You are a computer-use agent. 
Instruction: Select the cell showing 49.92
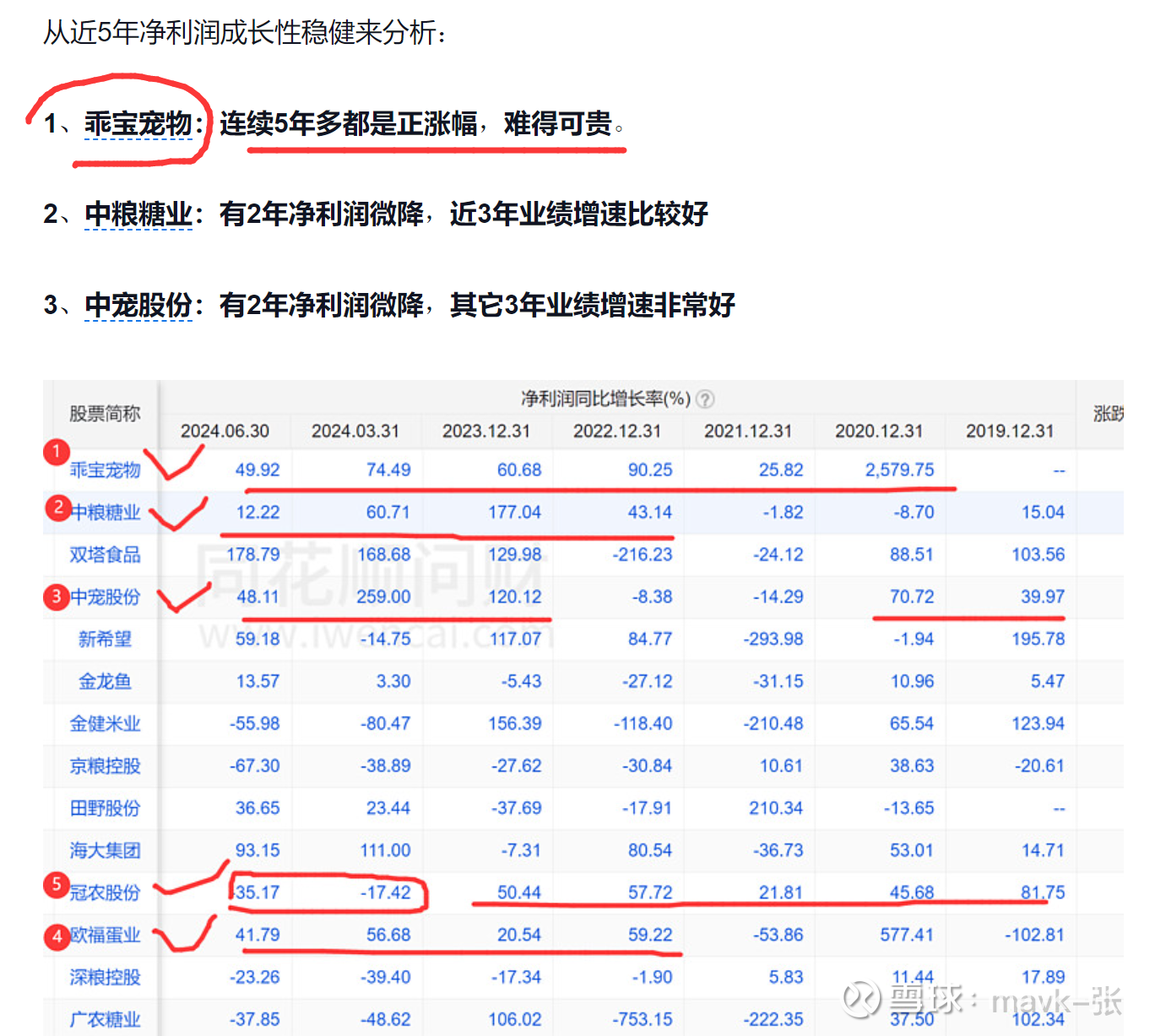tap(258, 469)
